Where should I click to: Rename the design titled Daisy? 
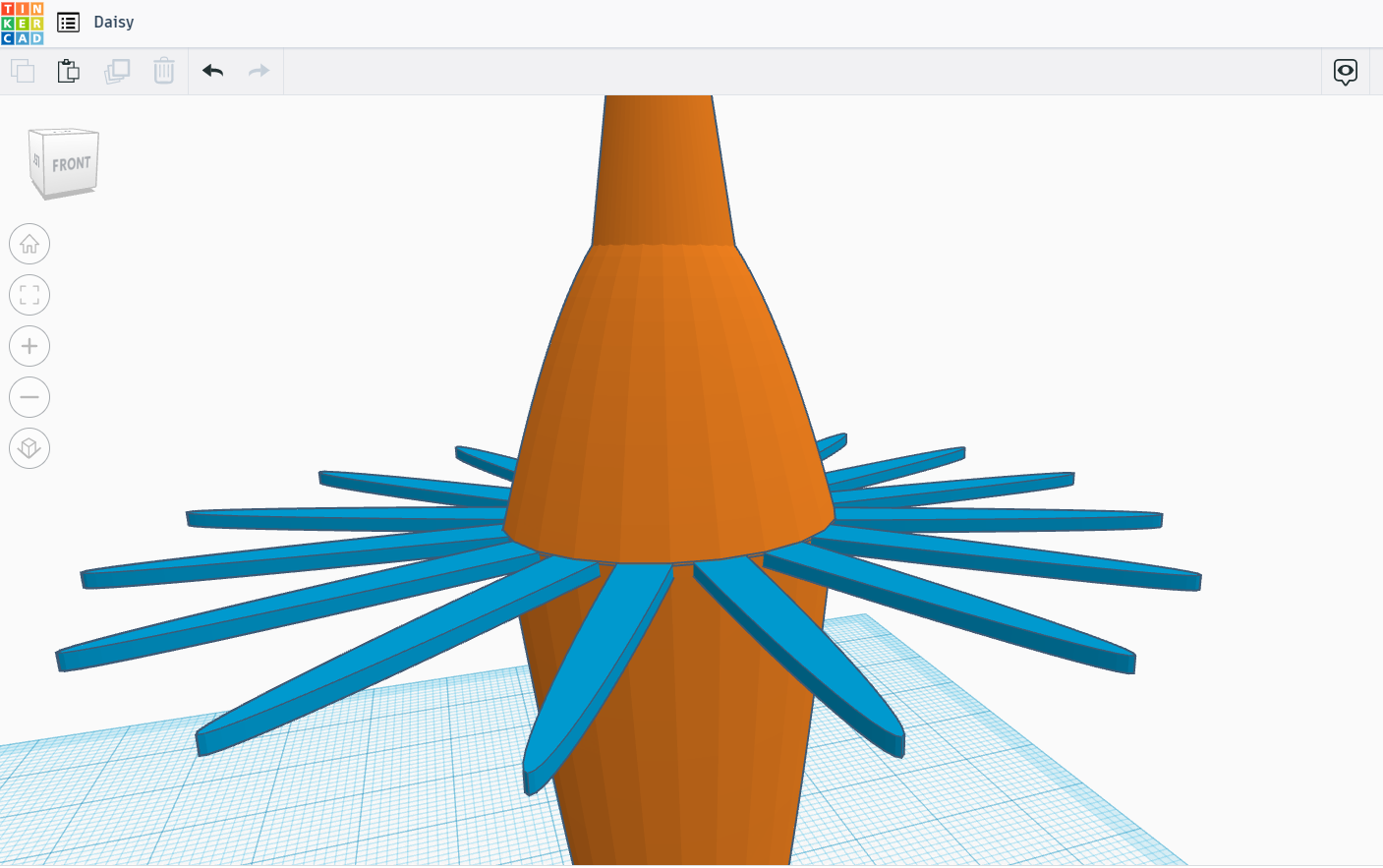click(114, 23)
